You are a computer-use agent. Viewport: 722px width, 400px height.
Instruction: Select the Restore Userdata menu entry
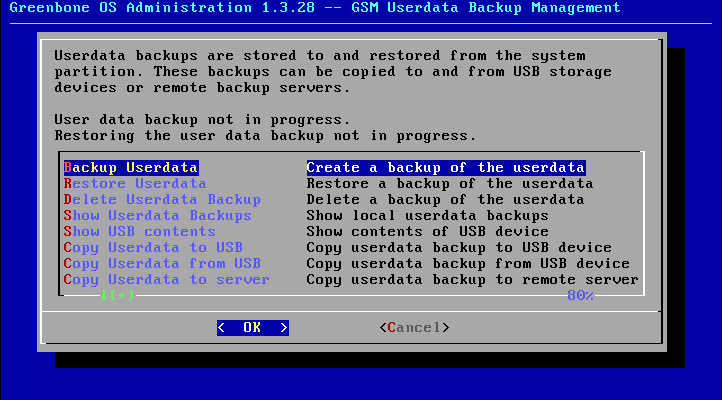pos(135,184)
